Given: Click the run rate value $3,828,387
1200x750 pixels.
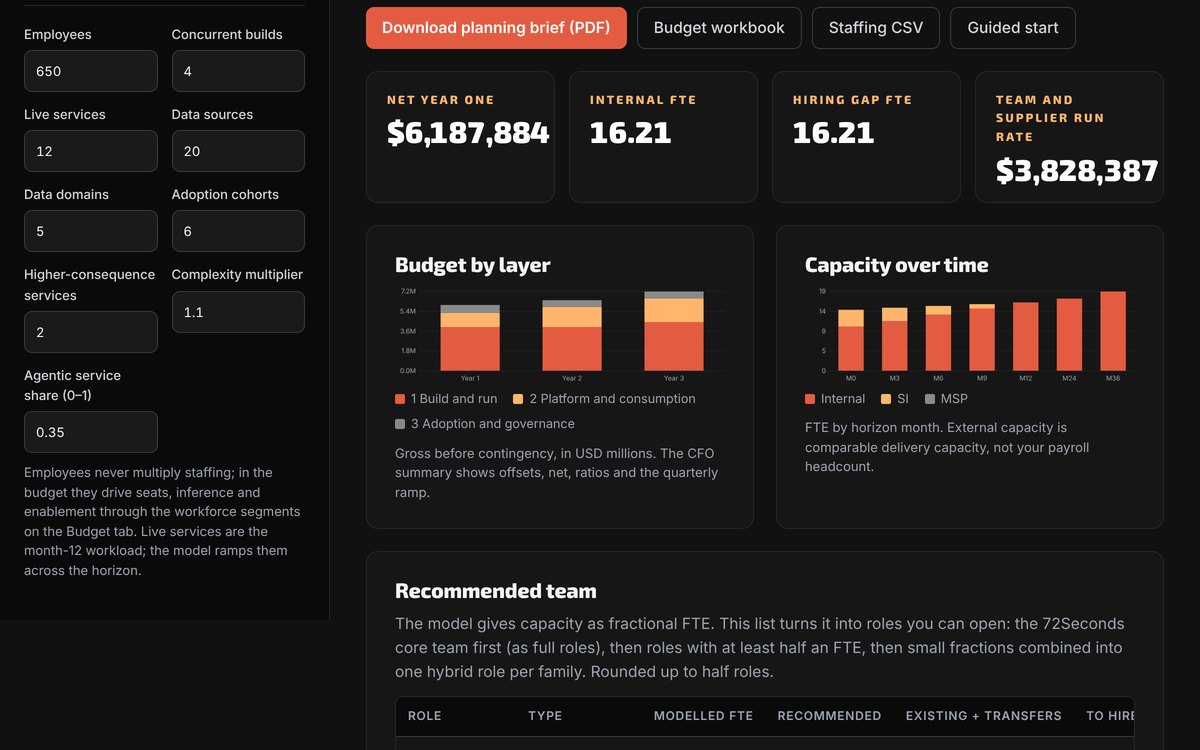Looking at the screenshot, I should pos(1077,171).
